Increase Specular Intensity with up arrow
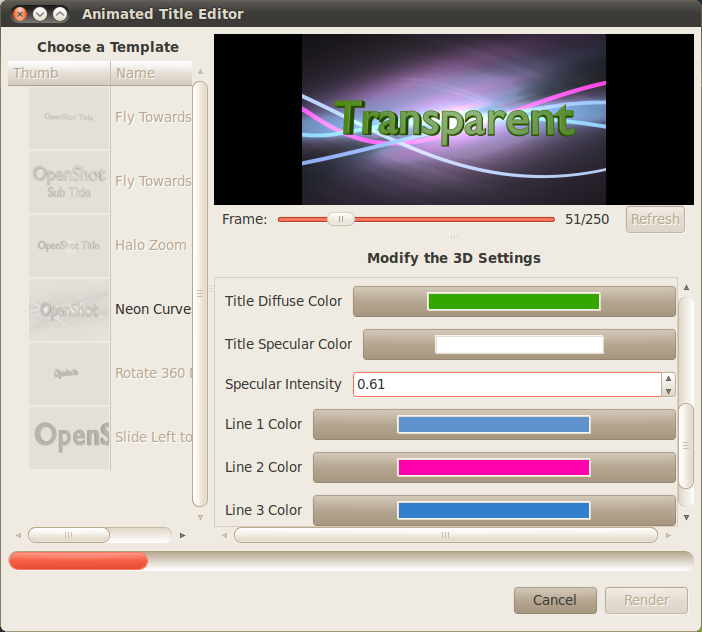Image resolution: width=702 pixels, height=632 pixels. (x=668, y=379)
